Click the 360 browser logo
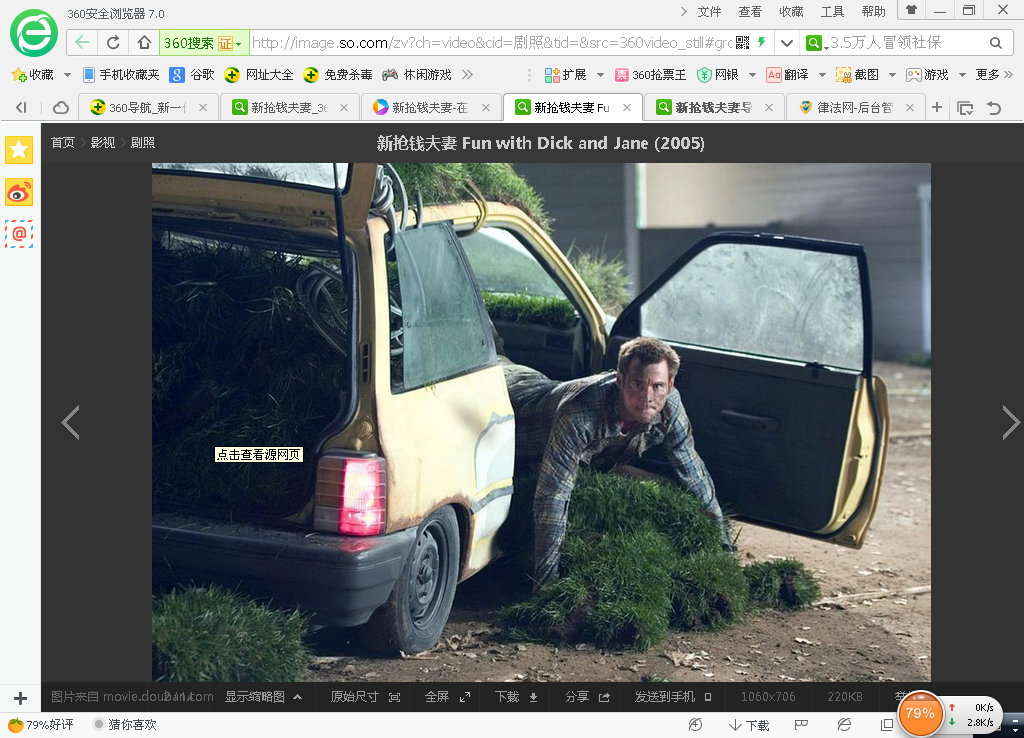Image resolution: width=1024 pixels, height=738 pixels. coord(33,33)
